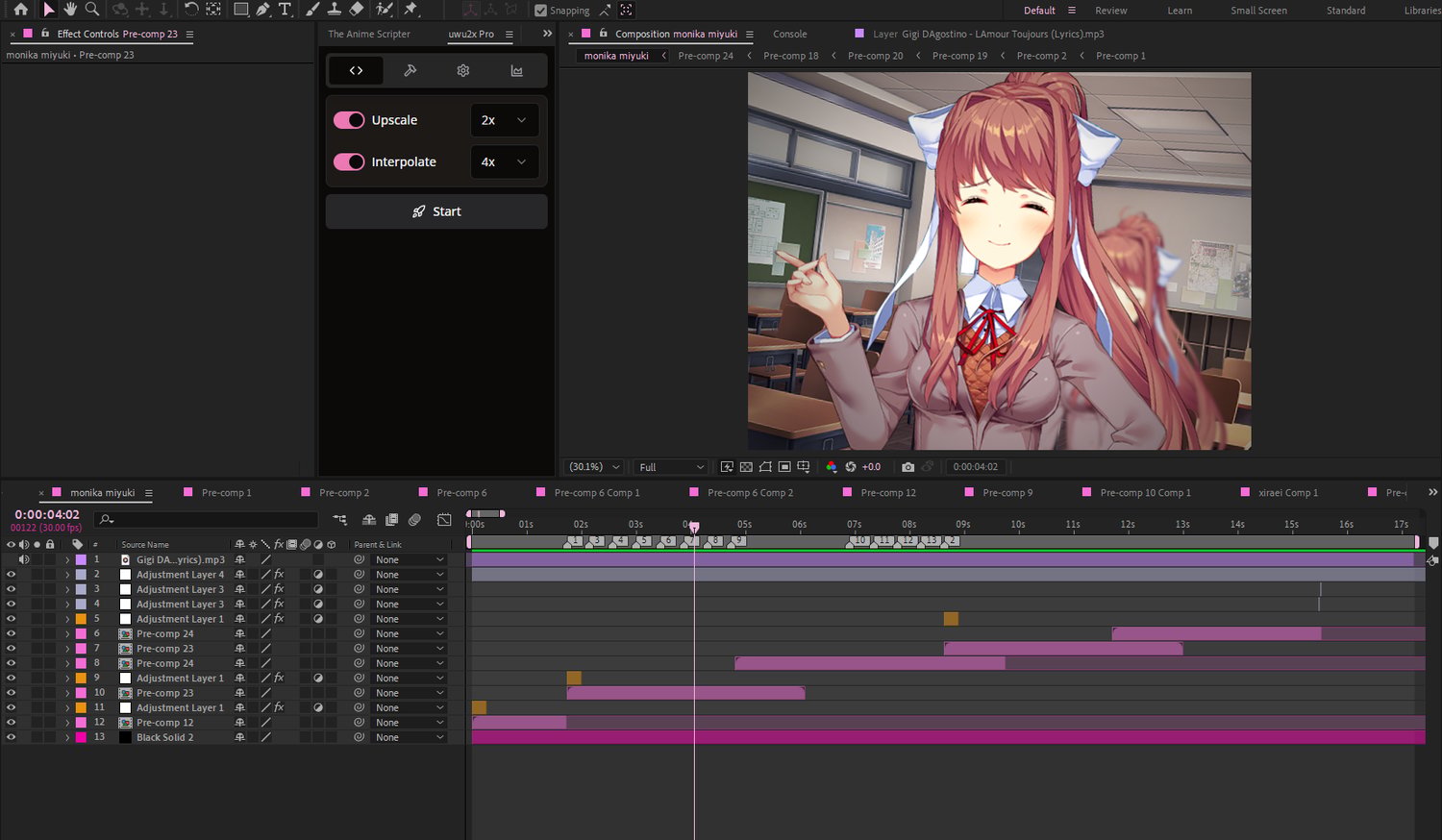Hide Adjustment Layer 4 visibility eye

point(12,575)
